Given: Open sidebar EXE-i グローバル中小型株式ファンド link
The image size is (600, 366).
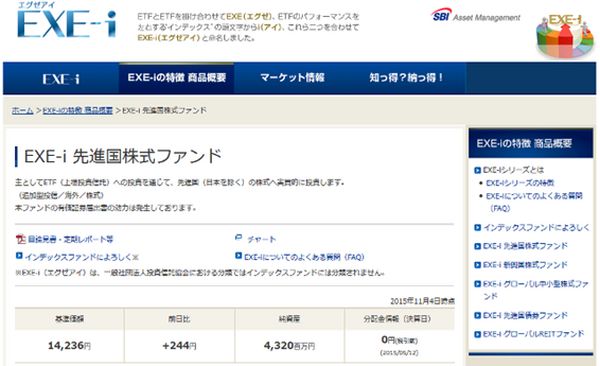Looking at the screenshot, I should pyautogui.click(x=536, y=290).
